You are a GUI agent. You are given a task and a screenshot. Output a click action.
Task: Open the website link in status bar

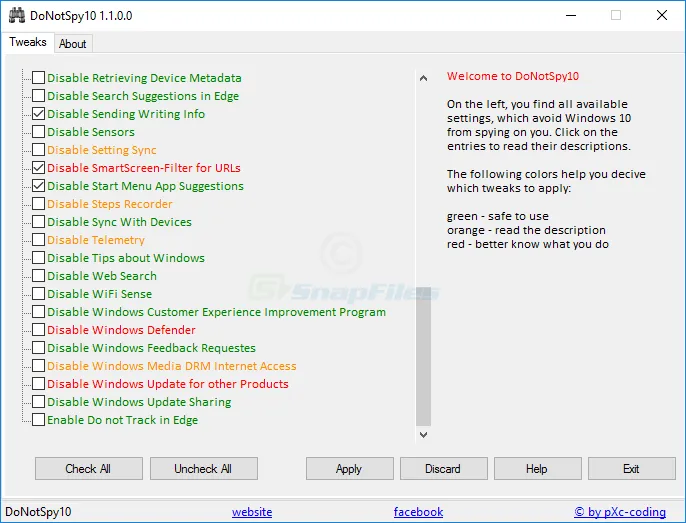click(x=252, y=512)
